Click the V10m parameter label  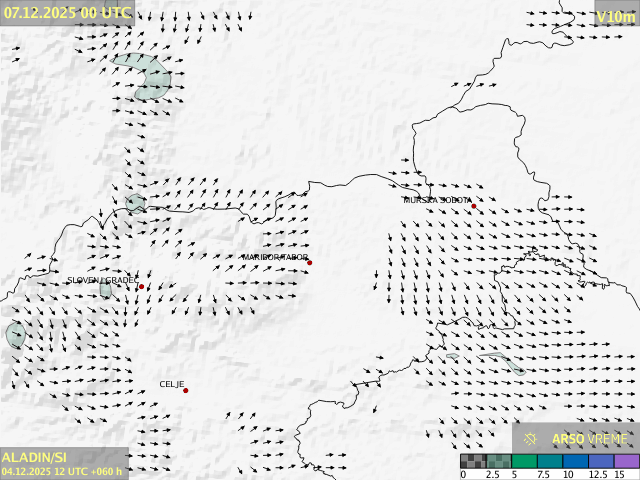click(615, 17)
